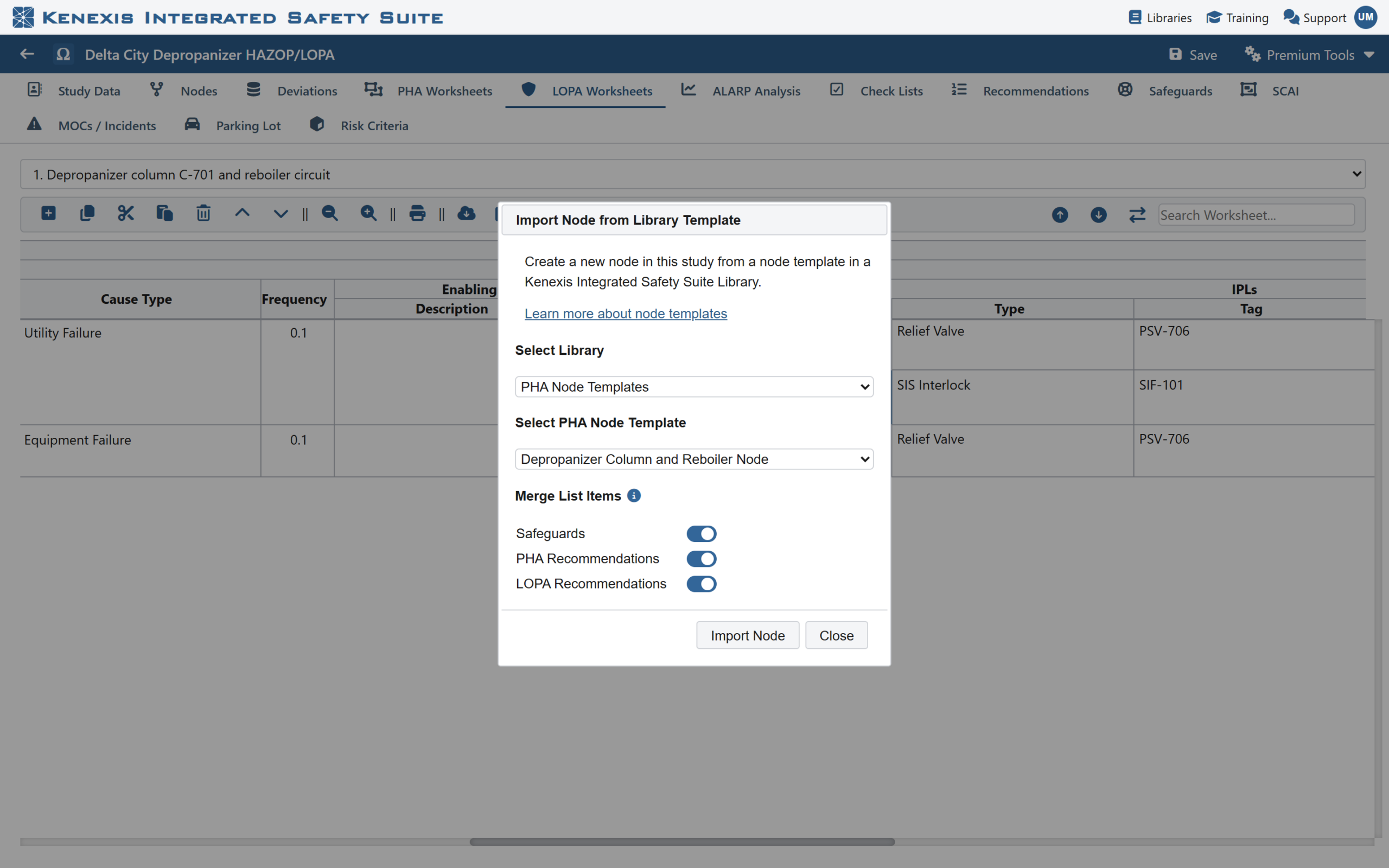
Task: Click the paste clipboard icon
Action: 165,214
